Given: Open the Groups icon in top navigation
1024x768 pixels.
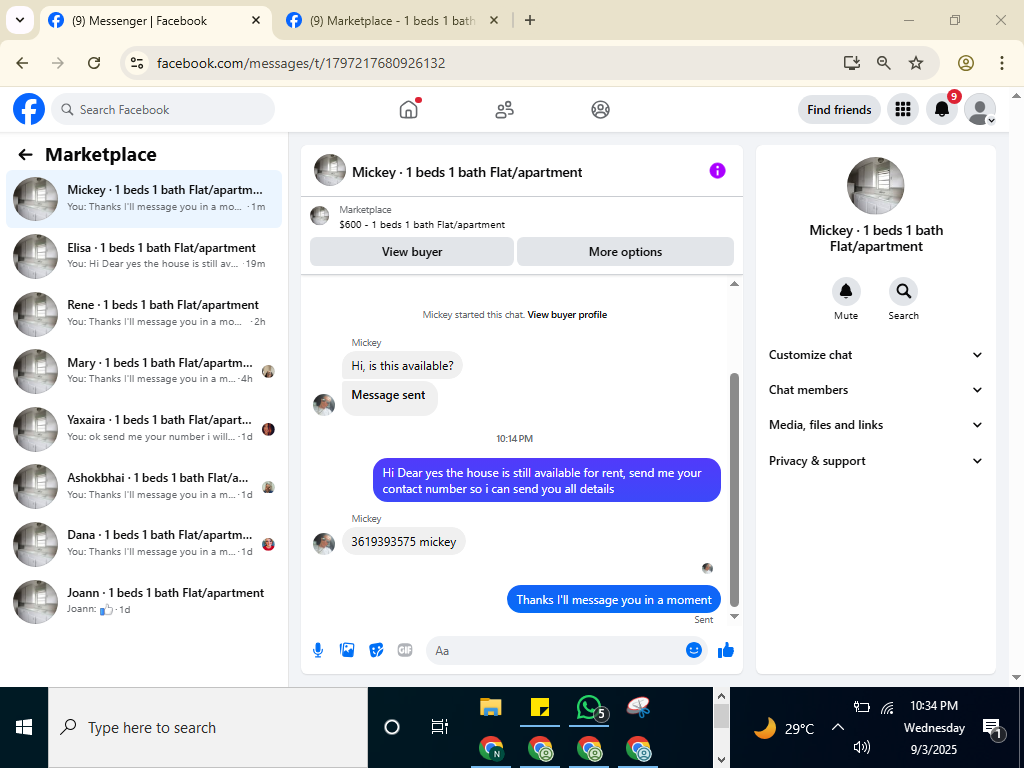Looking at the screenshot, I should click(x=600, y=109).
